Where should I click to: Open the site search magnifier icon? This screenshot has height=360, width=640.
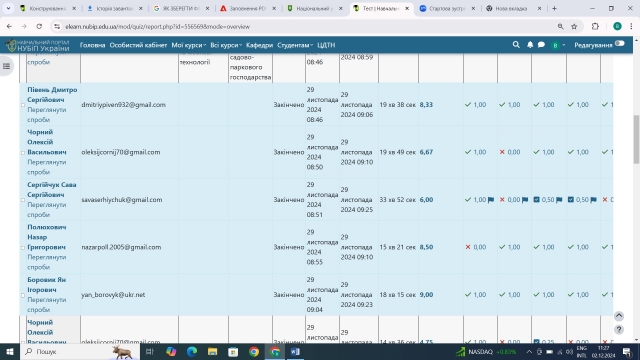pyautogui.click(x=516, y=45)
